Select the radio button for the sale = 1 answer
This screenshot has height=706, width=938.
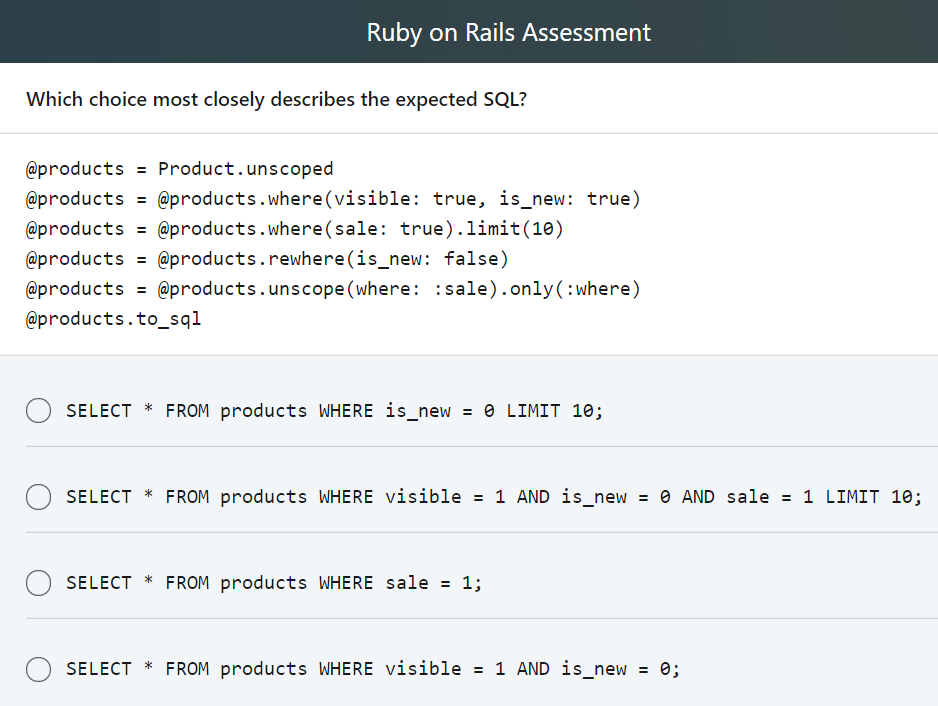pyautogui.click(x=38, y=583)
